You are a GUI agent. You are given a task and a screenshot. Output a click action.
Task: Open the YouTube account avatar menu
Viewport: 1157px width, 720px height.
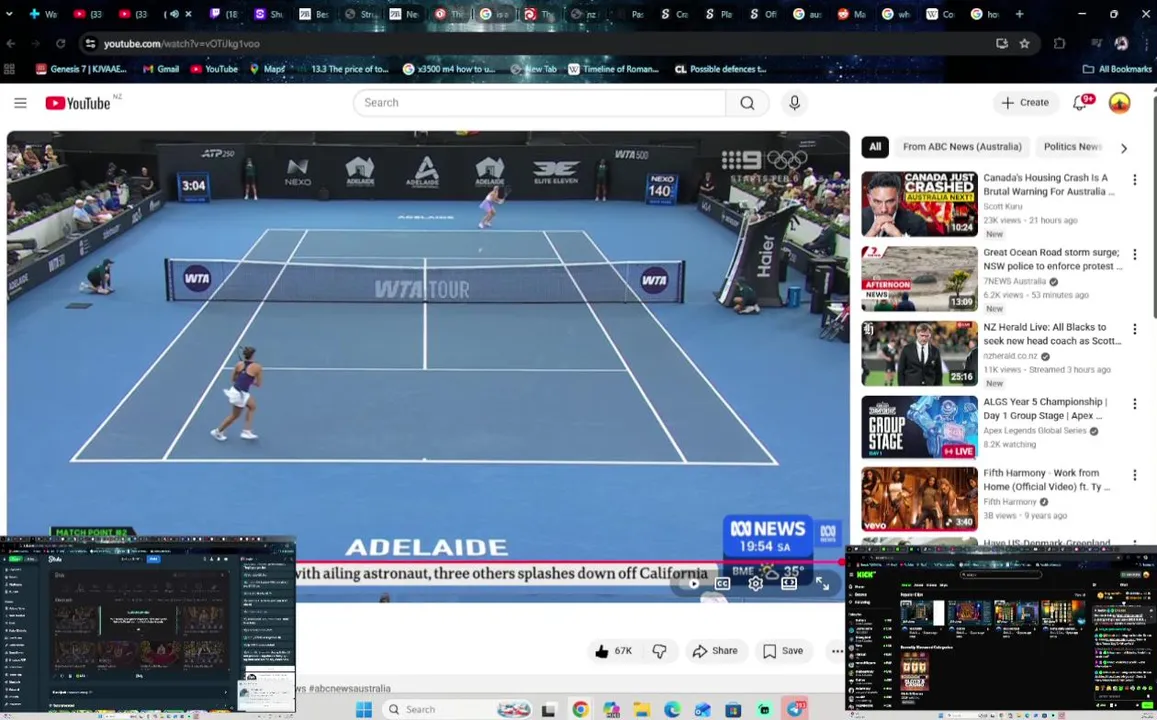click(1119, 103)
